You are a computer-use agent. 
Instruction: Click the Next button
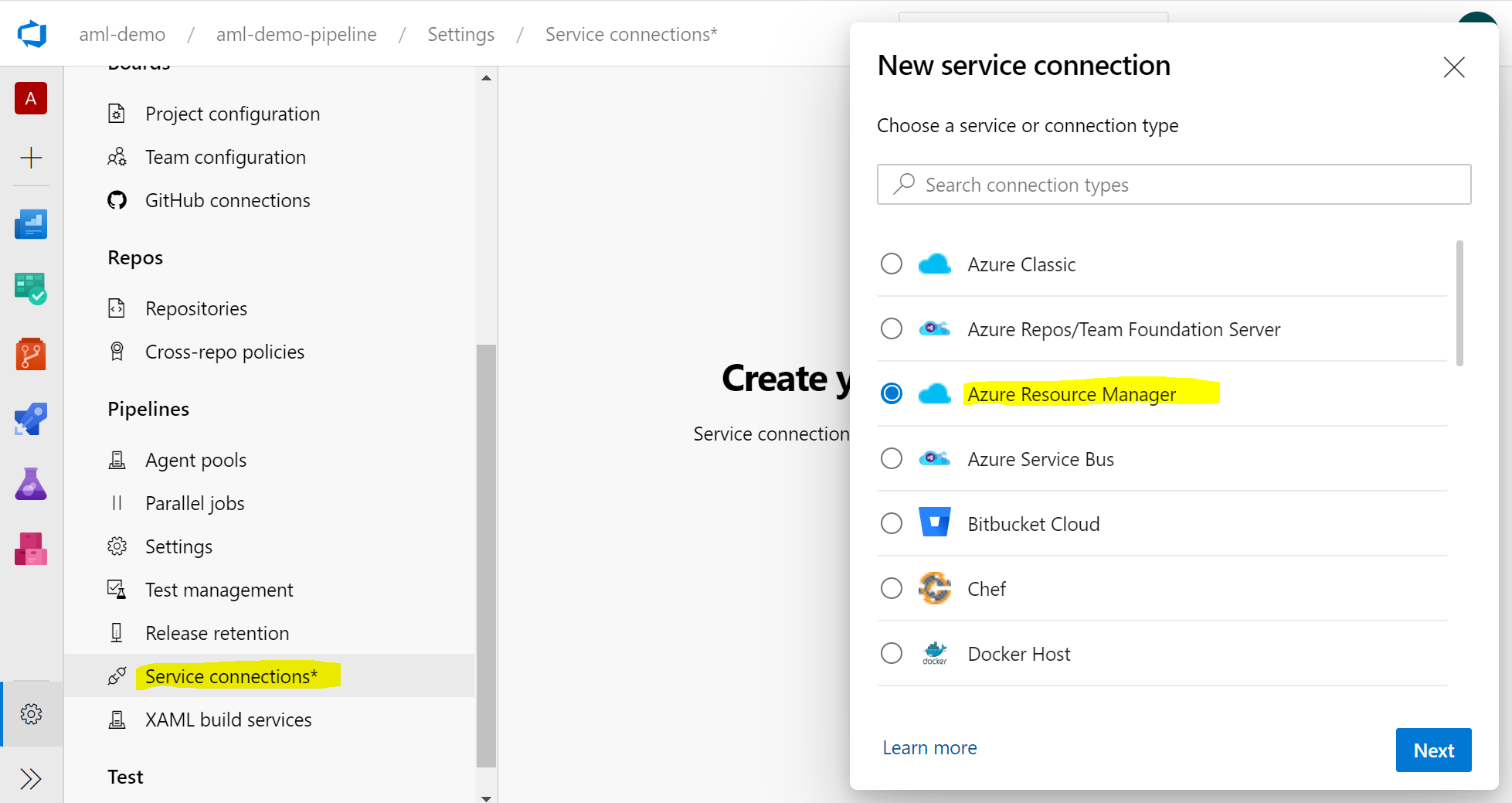pyautogui.click(x=1433, y=750)
